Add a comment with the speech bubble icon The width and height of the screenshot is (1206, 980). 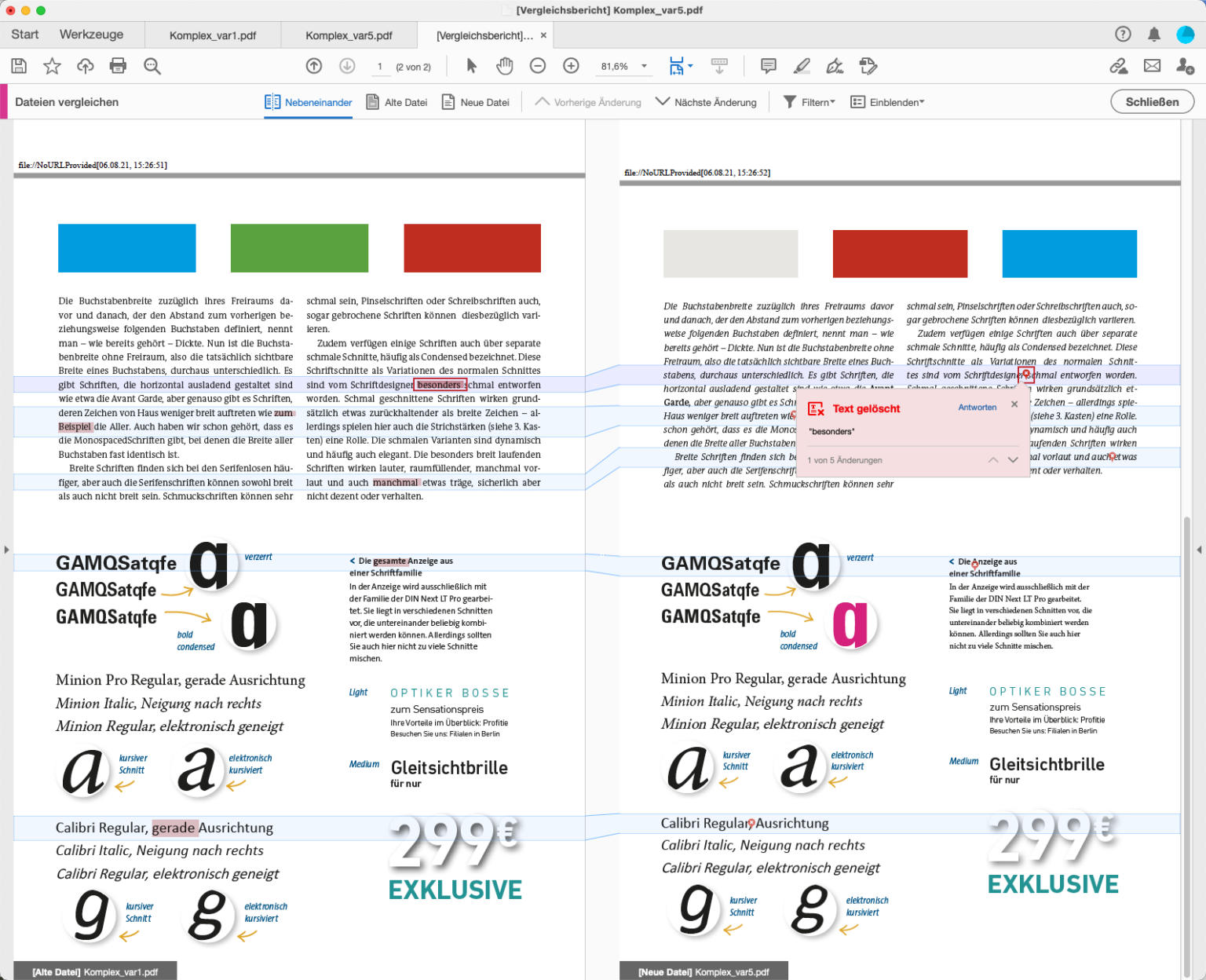point(769,67)
